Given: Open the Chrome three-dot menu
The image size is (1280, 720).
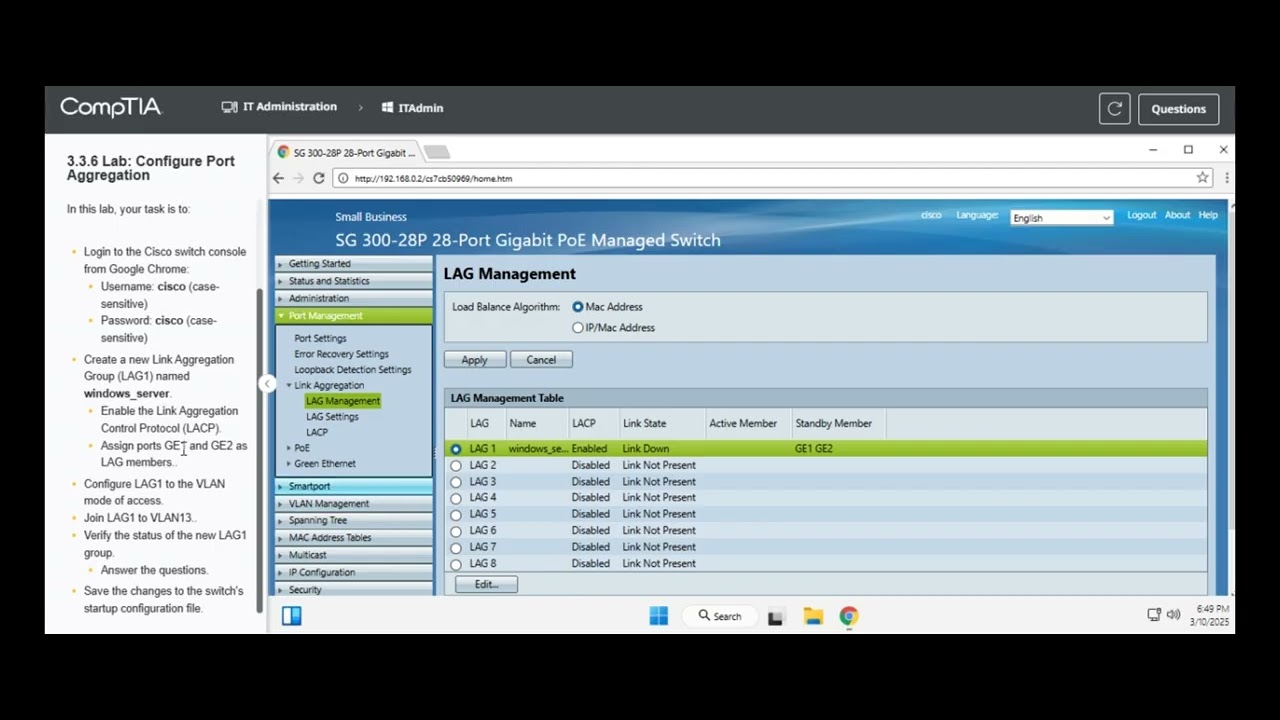Looking at the screenshot, I should coord(1226,178).
